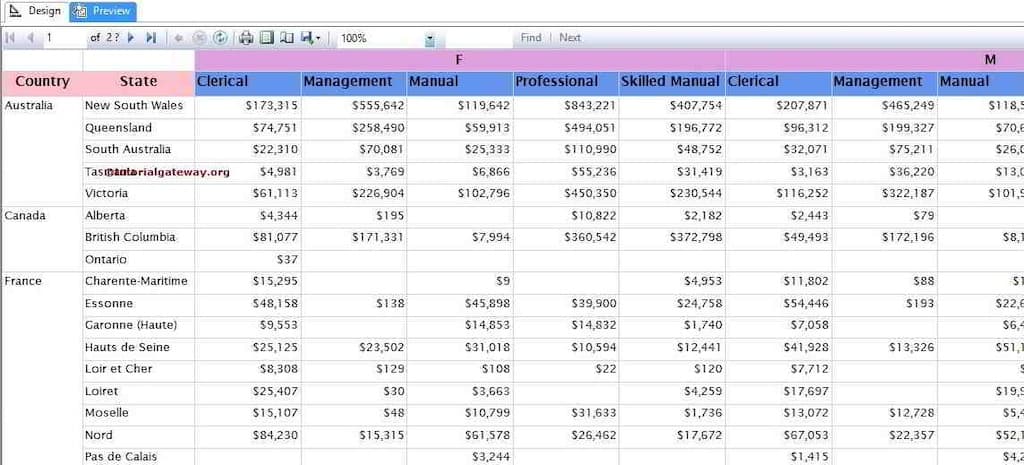
Task: Click the $843,221 value cell
Action: coord(566,106)
